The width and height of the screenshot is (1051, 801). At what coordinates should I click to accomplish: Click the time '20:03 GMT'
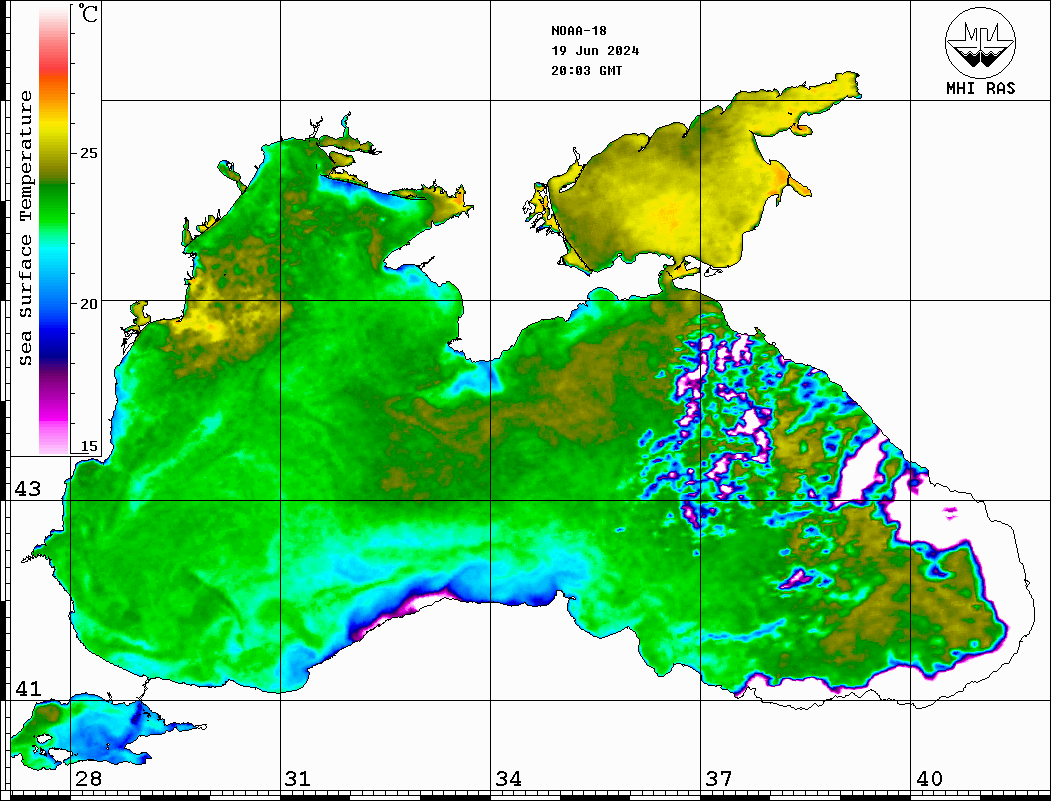pyautogui.click(x=586, y=71)
